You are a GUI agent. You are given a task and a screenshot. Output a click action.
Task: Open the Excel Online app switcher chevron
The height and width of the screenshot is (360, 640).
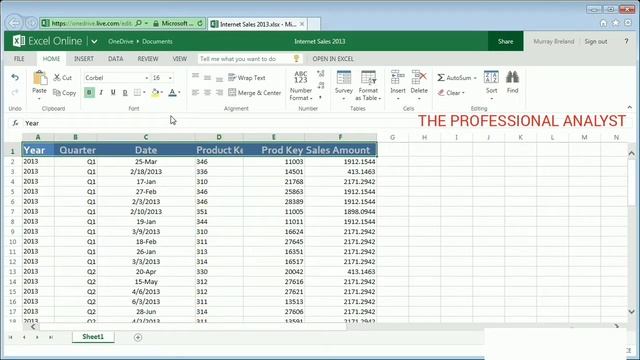[x=94, y=41]
